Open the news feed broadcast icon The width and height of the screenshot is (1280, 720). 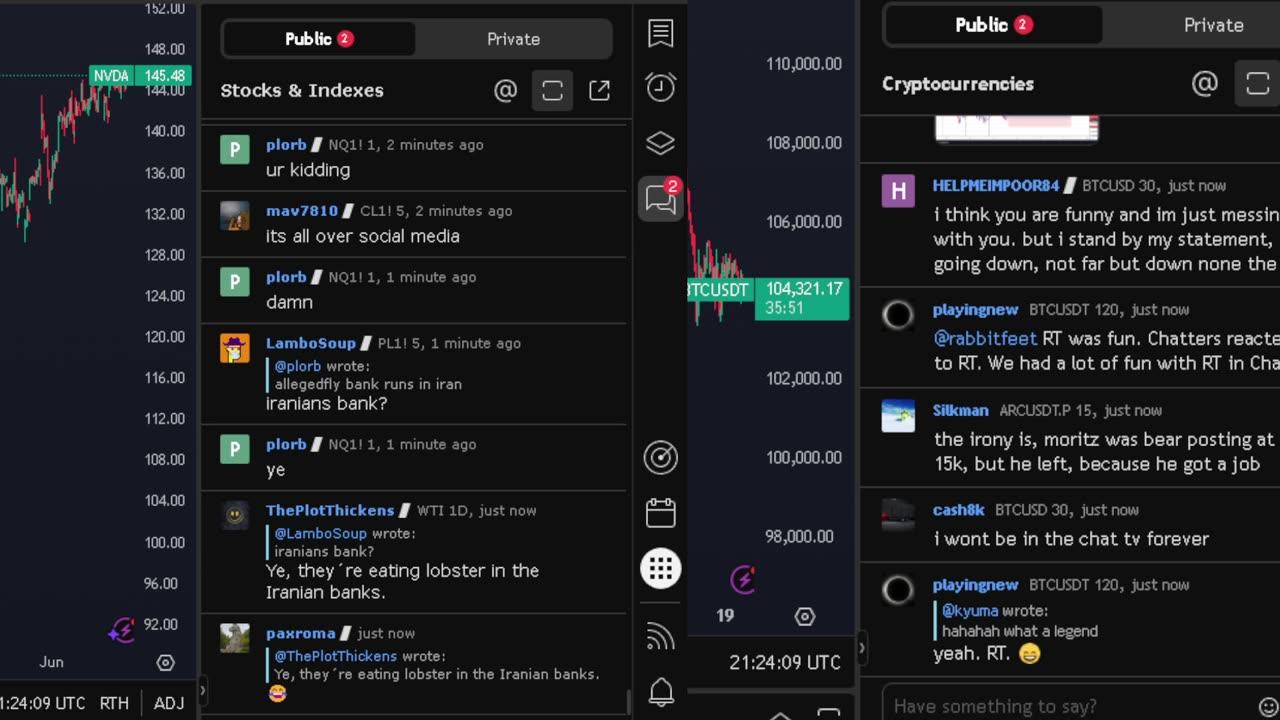661,636
